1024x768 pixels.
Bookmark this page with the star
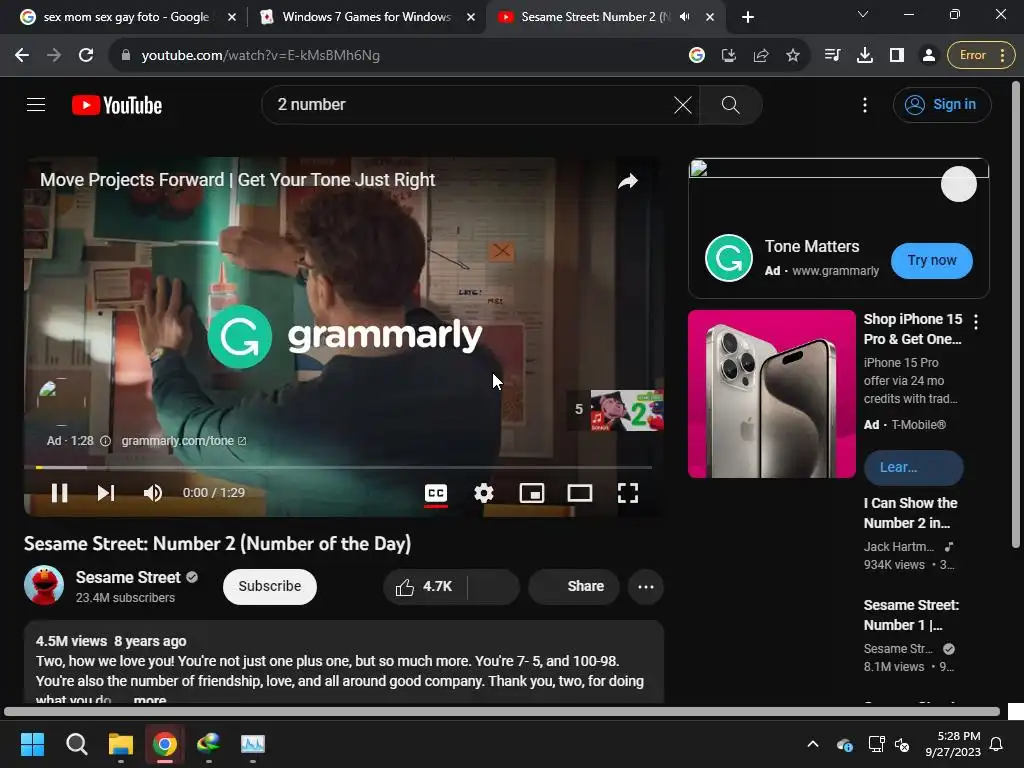[x=793, y=56]
